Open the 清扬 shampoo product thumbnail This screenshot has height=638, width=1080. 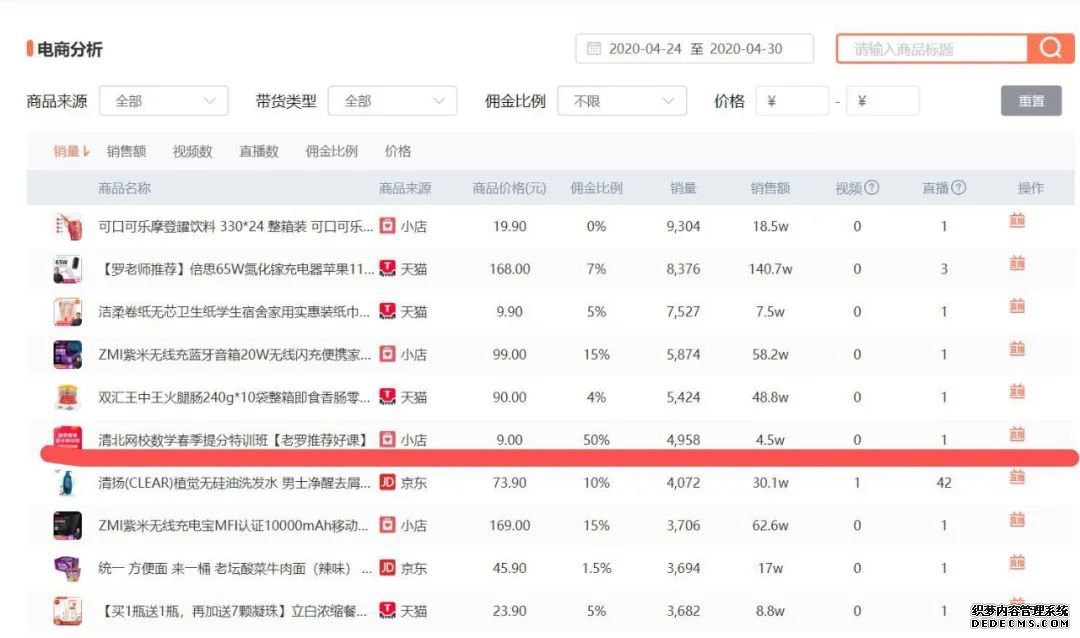tap(68, 482)
